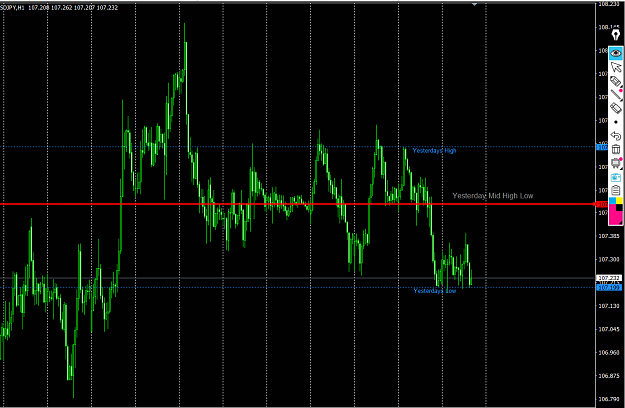
Task: Select the blue 107.199 low price tag
Action: [x=609, y=287]
